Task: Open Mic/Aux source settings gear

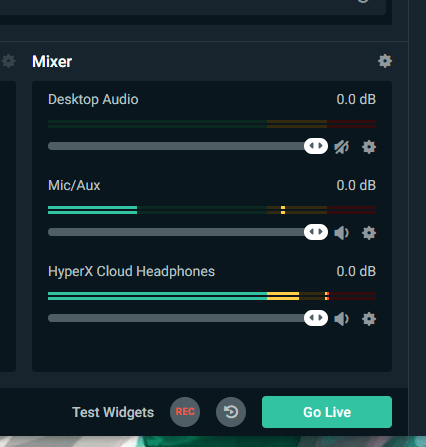Action: click(x=369, y=233)
